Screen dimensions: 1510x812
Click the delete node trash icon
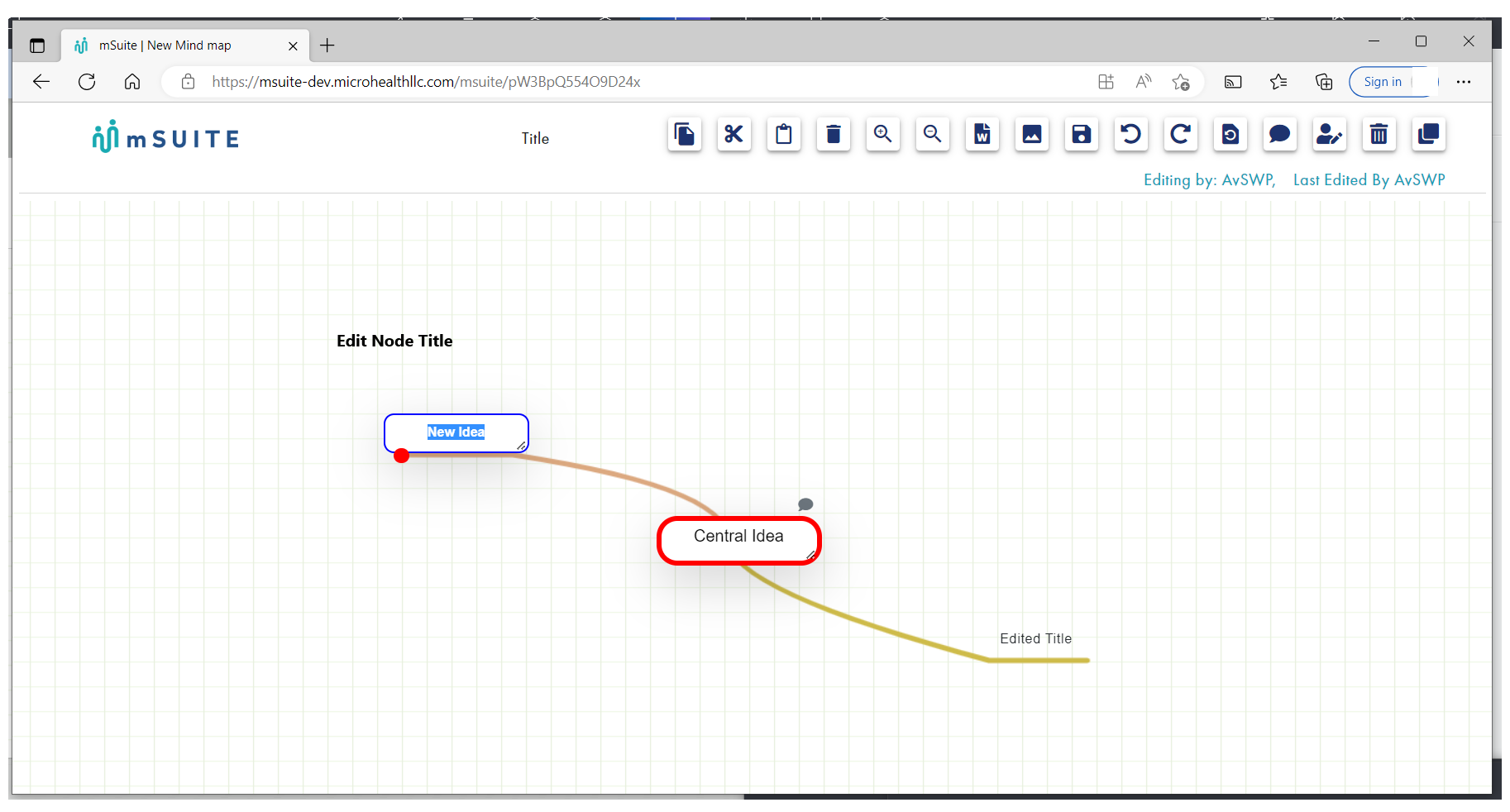(834, 135)
